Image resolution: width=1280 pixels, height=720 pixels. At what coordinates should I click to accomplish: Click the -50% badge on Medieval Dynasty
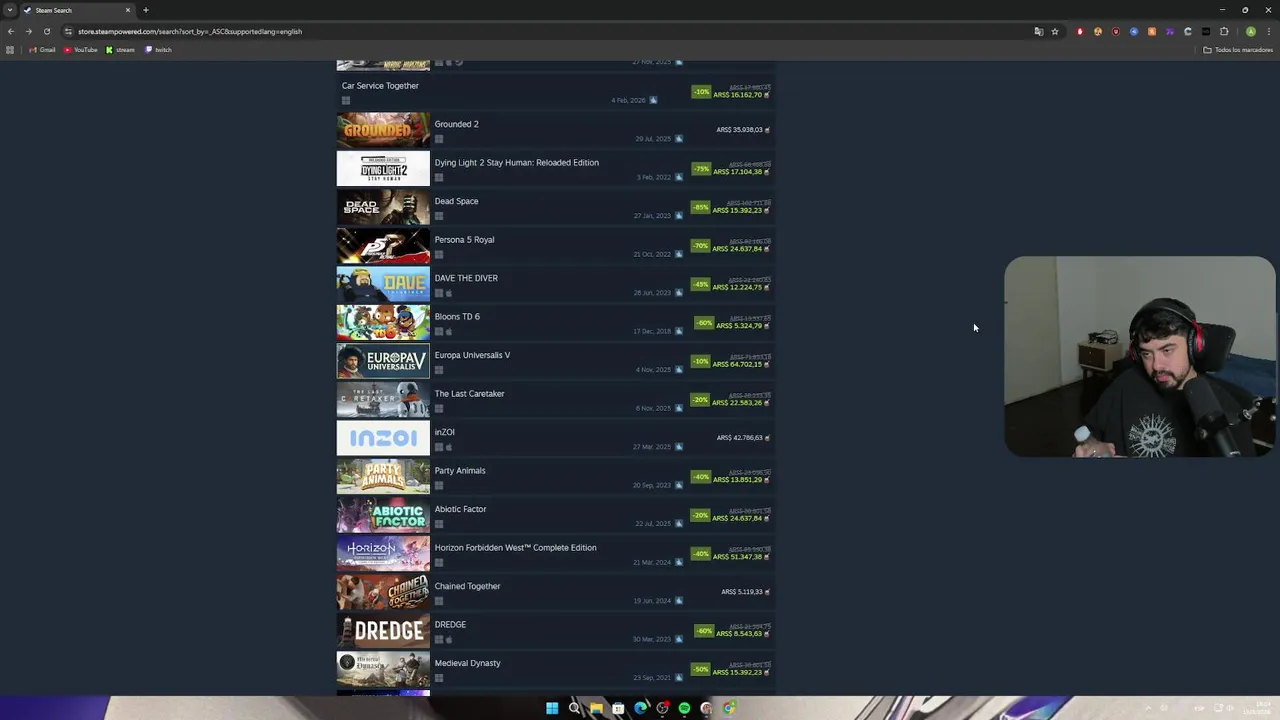pos(701,670)
